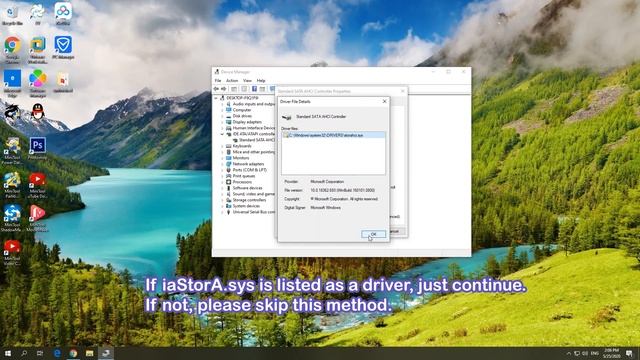Open MiniTool Video Converter shortcut

point(12,252)
